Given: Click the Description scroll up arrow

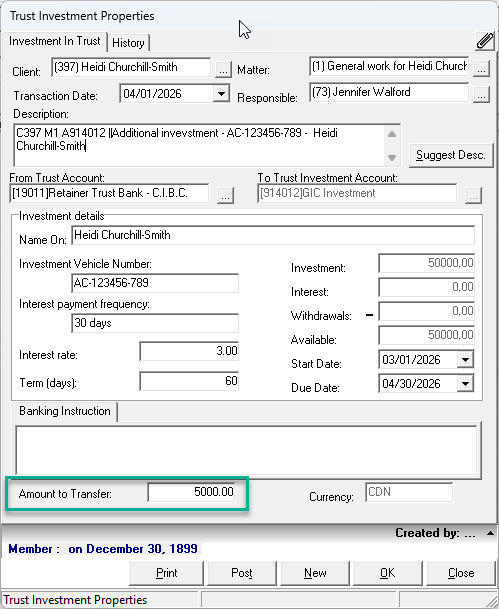Looking at the screenshot, I should [392, 134].
